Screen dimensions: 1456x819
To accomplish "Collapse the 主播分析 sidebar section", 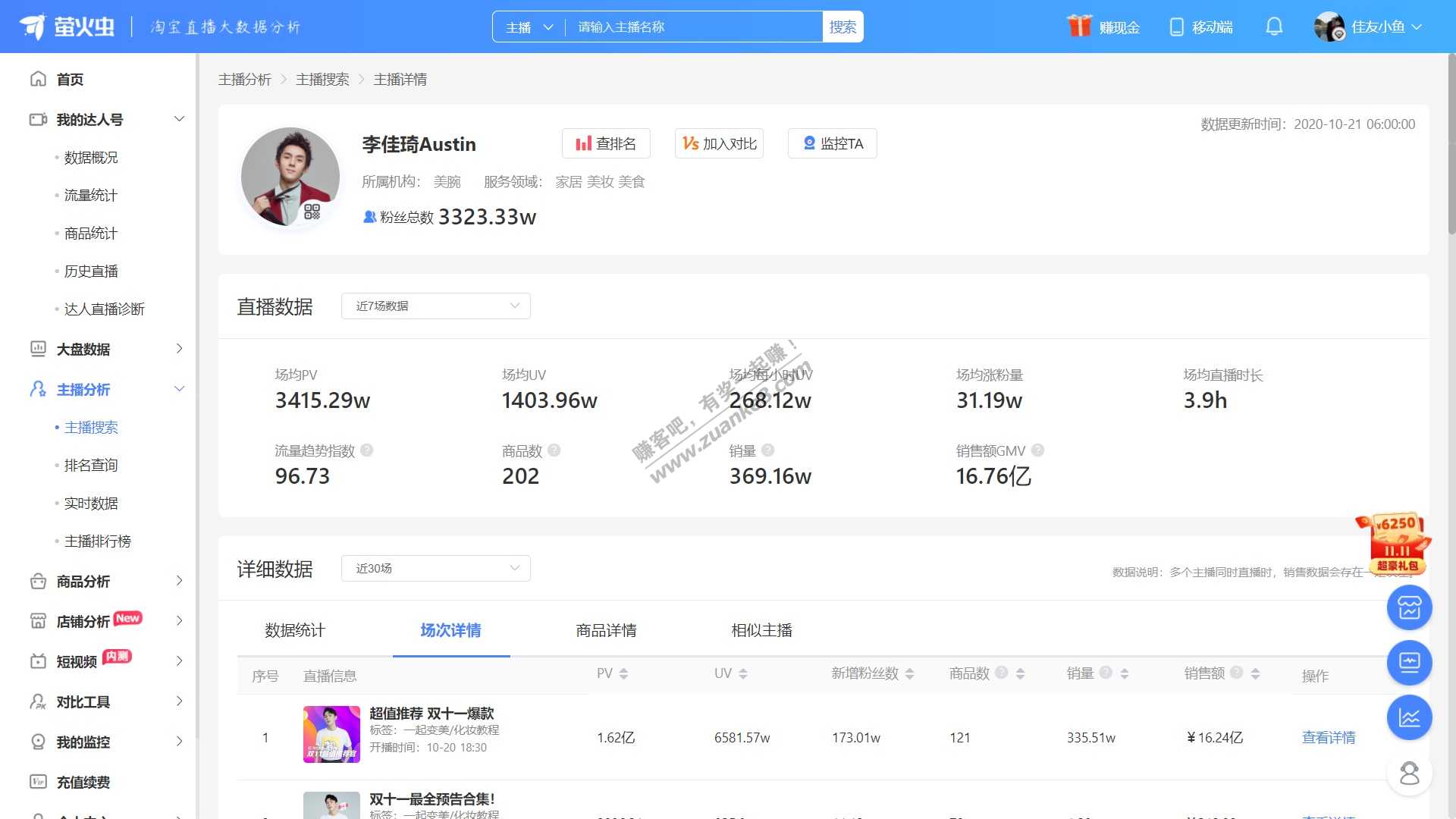I will coord(179,389).
